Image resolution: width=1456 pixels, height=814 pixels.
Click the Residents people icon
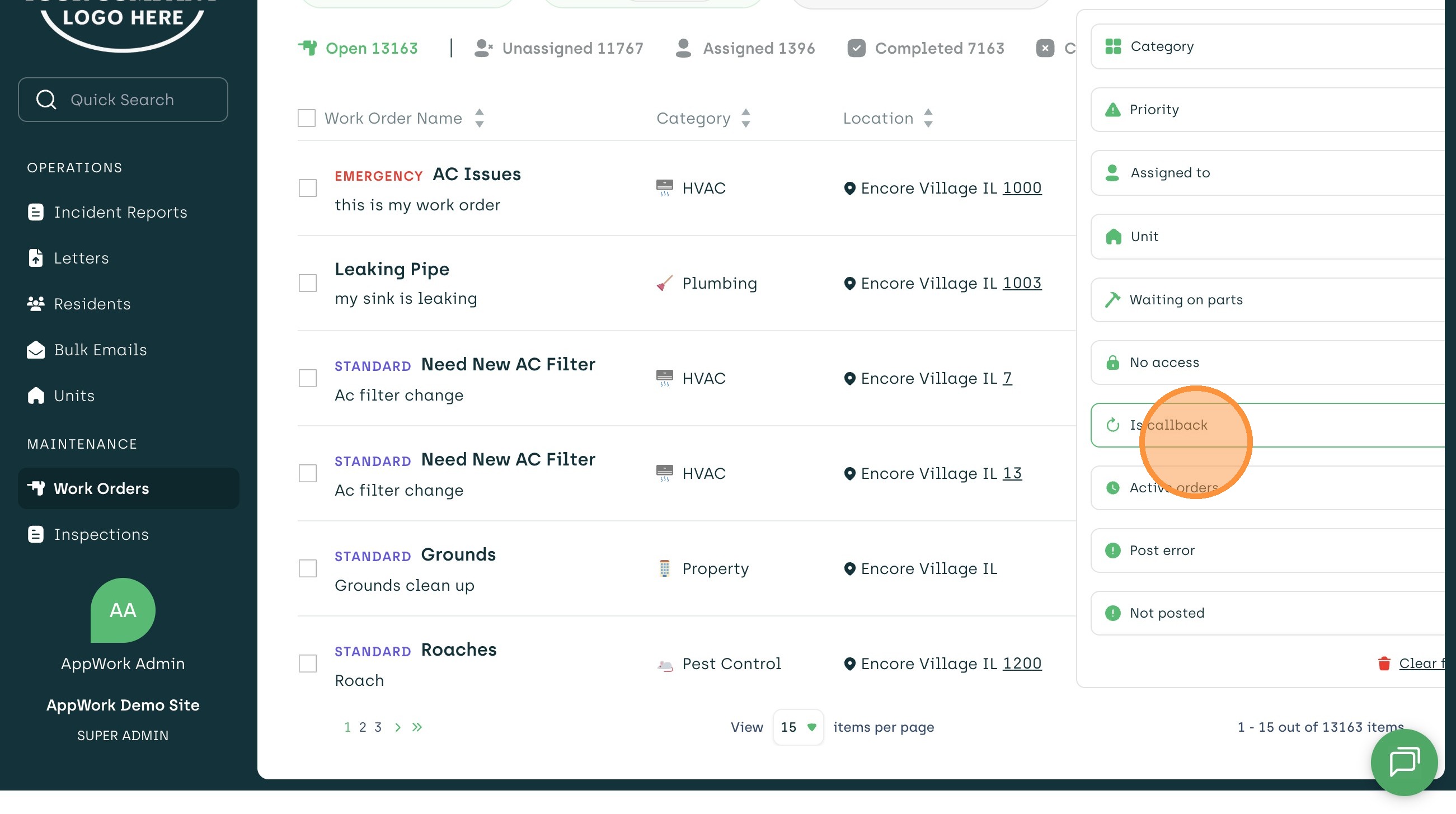(x=36, y=304)
